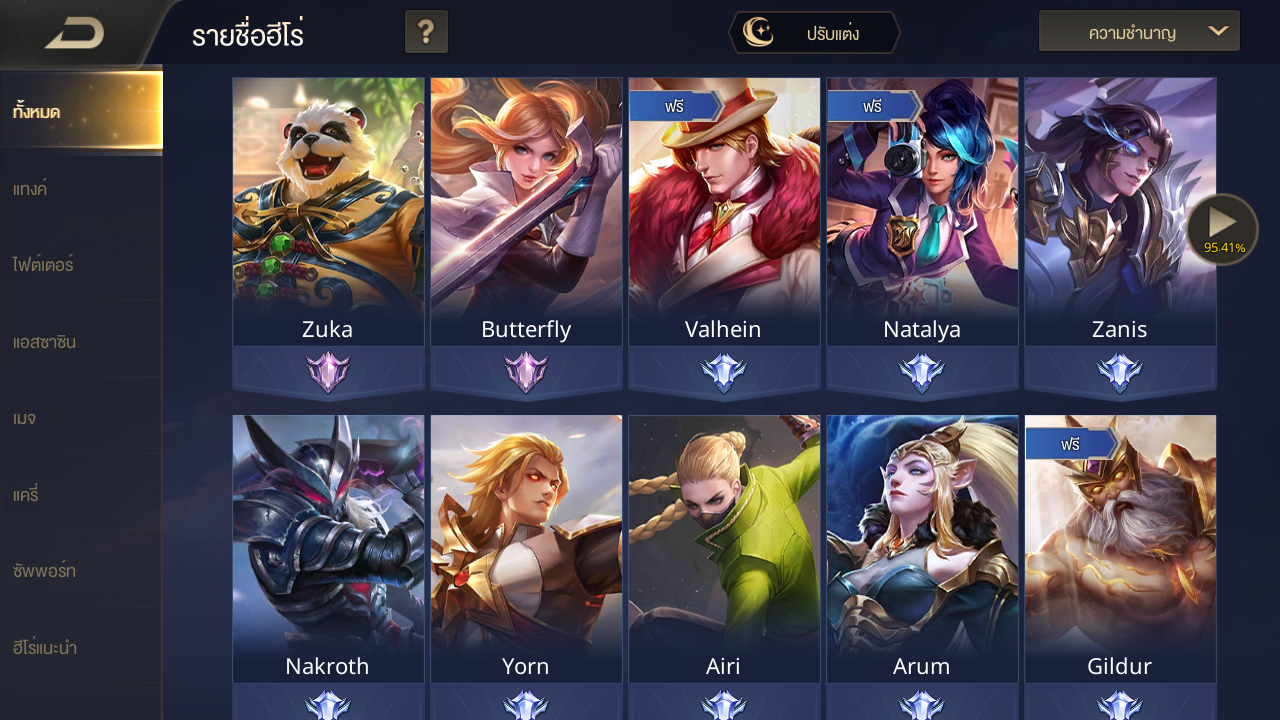Click the back arrow icon
Image resolution: width=1280 pixels, height=720 pixels.
75,34
